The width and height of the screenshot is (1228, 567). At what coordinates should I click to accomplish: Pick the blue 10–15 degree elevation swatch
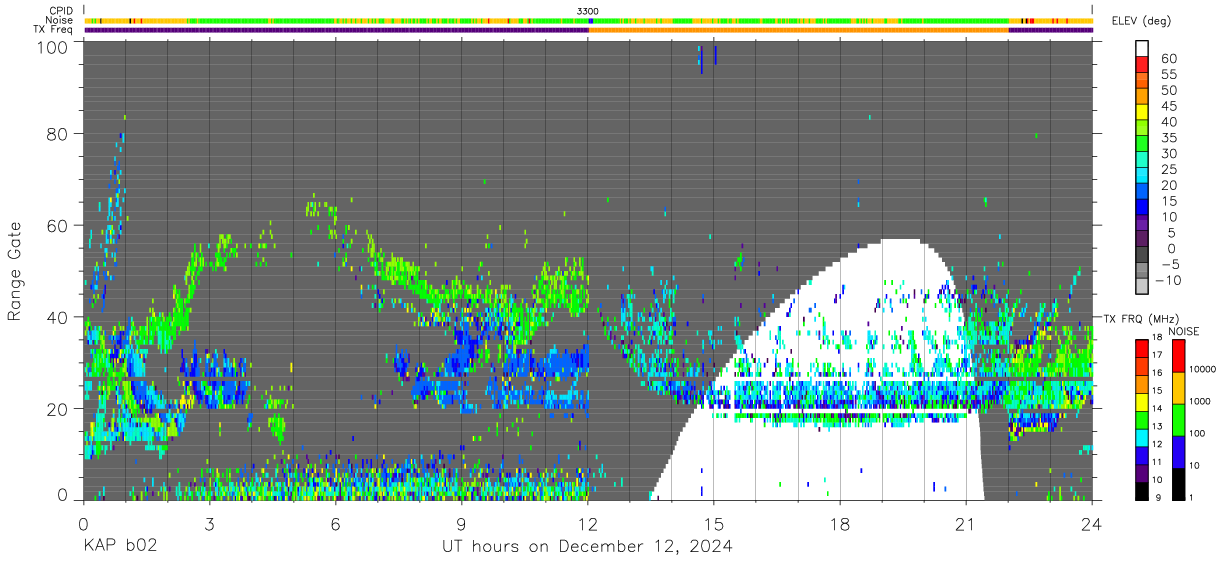click(x=1142, y=208)
